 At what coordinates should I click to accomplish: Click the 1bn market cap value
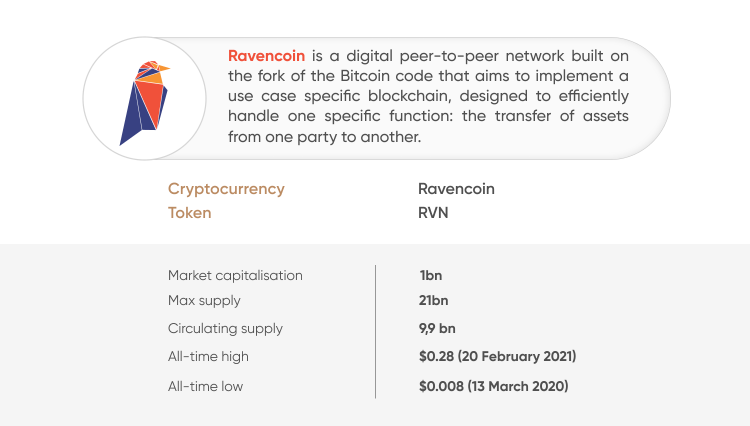(x=430, y=275)
